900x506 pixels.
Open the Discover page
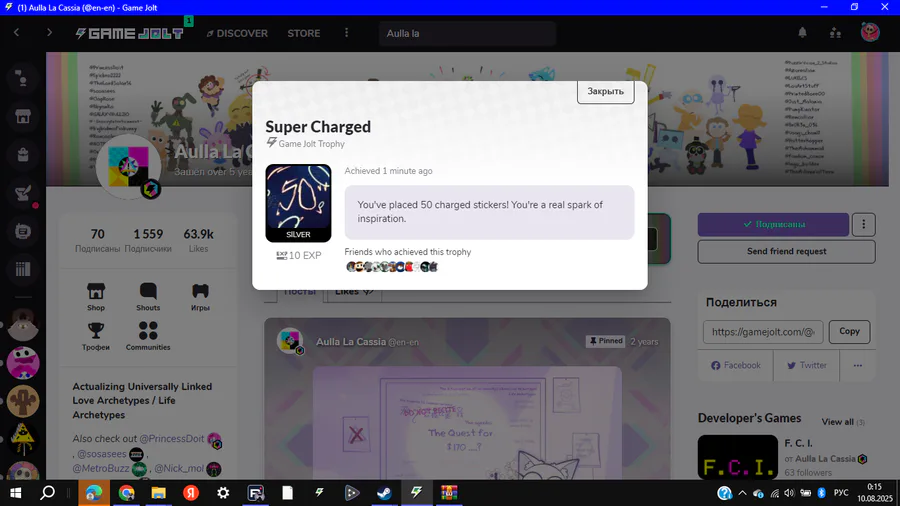237,33
